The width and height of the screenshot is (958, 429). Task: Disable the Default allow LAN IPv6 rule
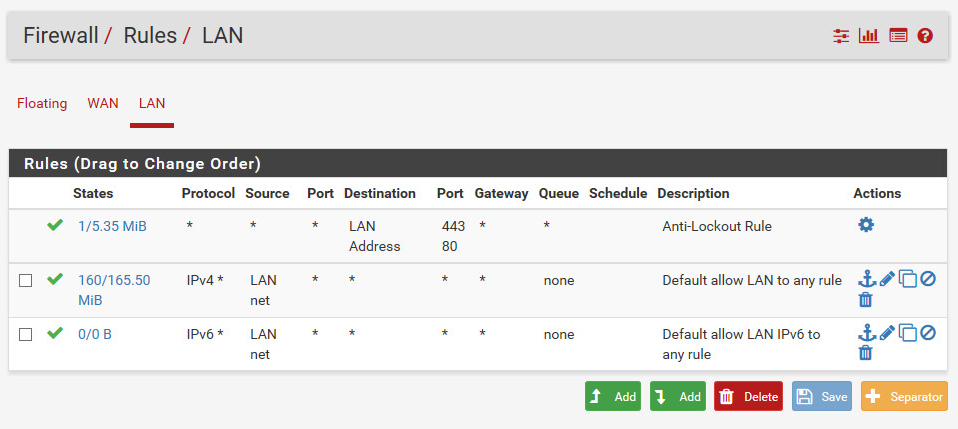(x=928, y=332)
